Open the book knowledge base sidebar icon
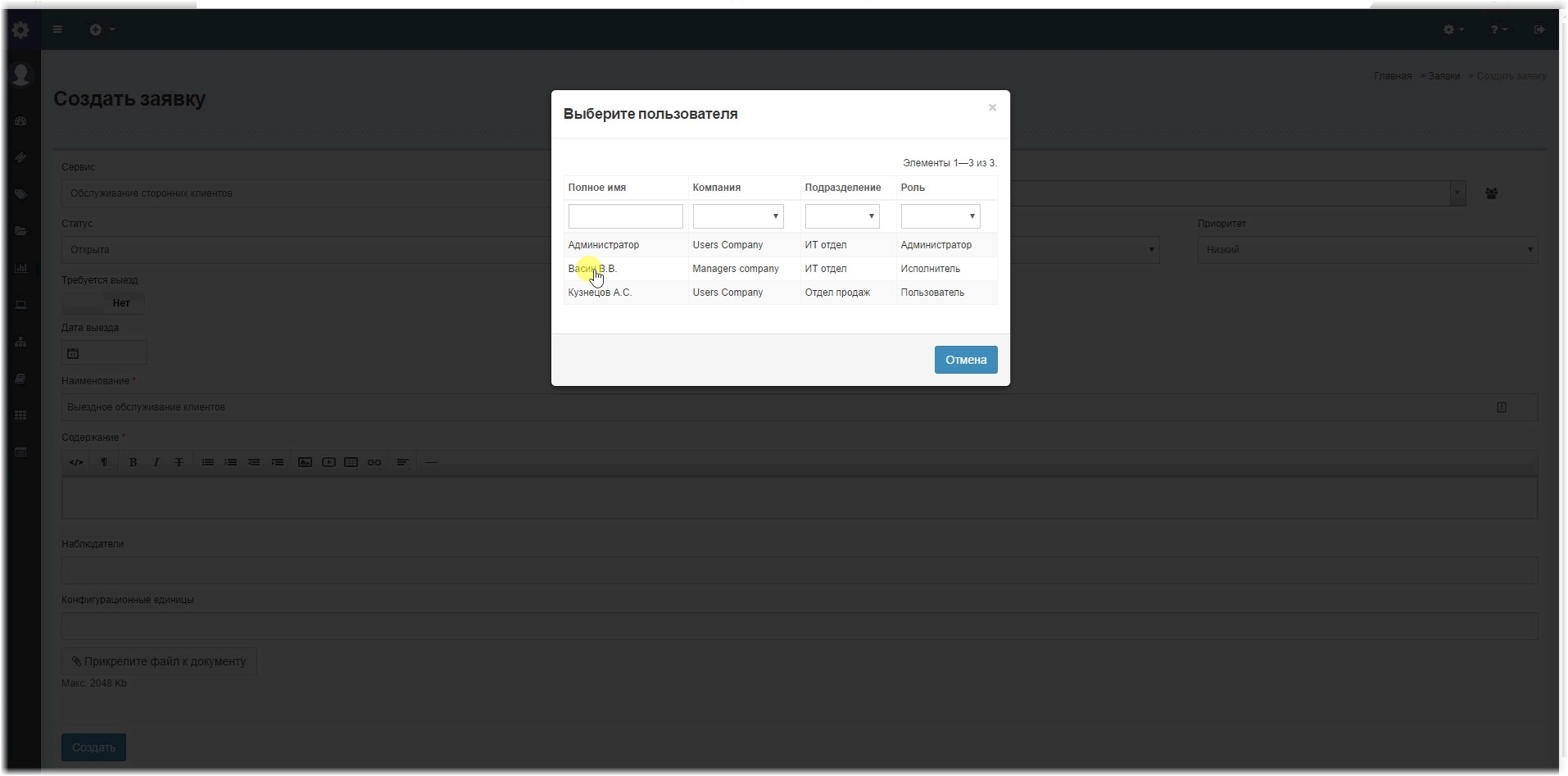The image size is (1568, 776). point(21,379)
